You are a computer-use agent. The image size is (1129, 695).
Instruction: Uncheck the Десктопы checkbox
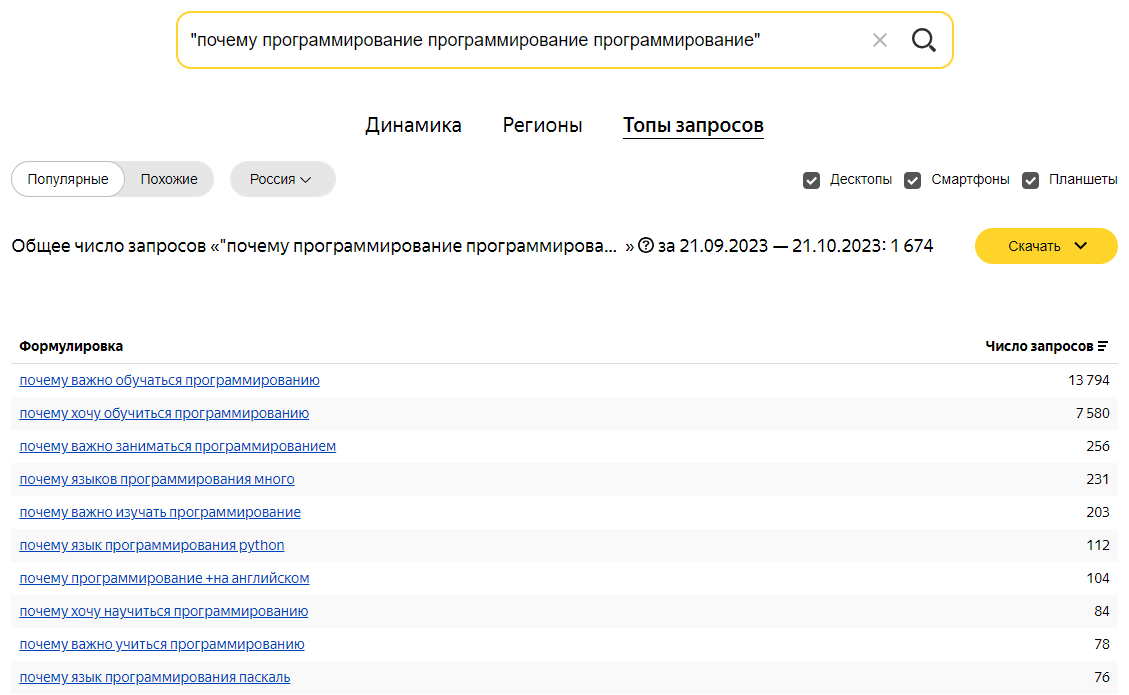[812, 180]
